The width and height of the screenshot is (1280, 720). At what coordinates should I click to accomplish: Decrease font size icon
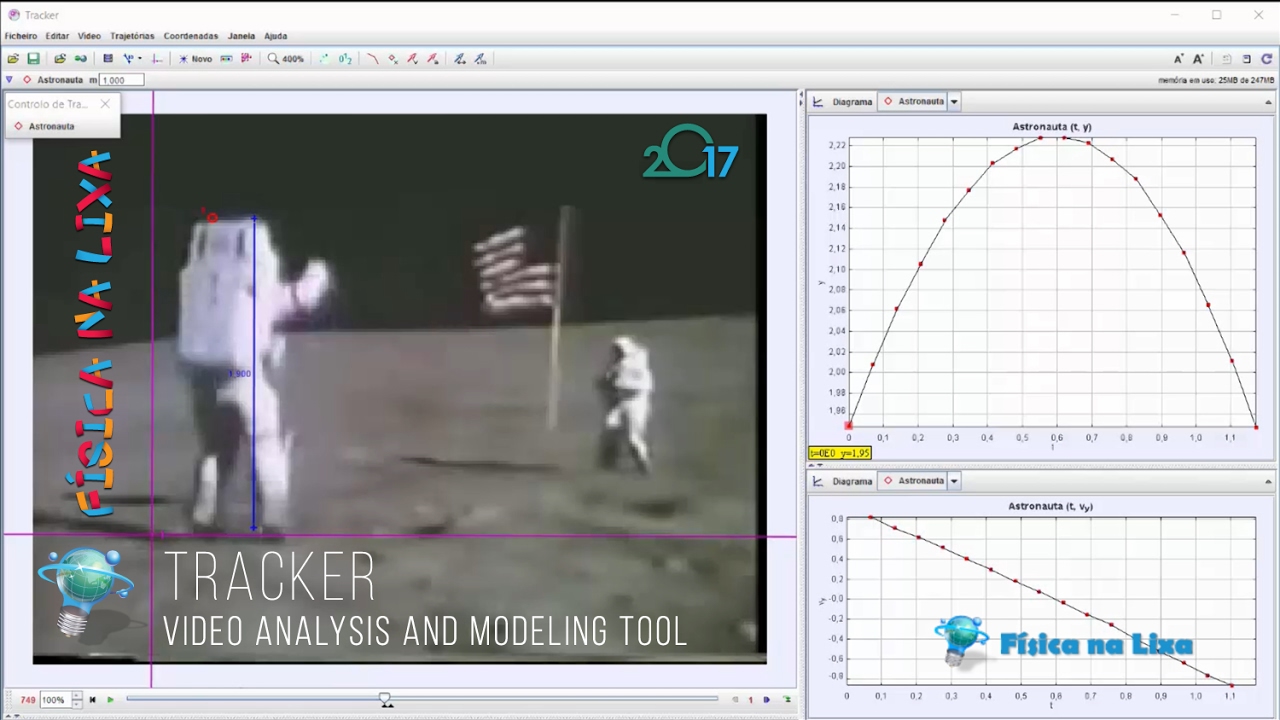1178,59
